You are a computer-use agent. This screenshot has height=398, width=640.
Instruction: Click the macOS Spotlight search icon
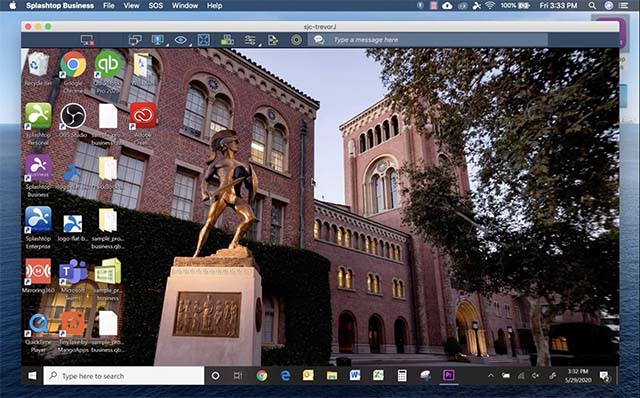[x=592, y=5]
